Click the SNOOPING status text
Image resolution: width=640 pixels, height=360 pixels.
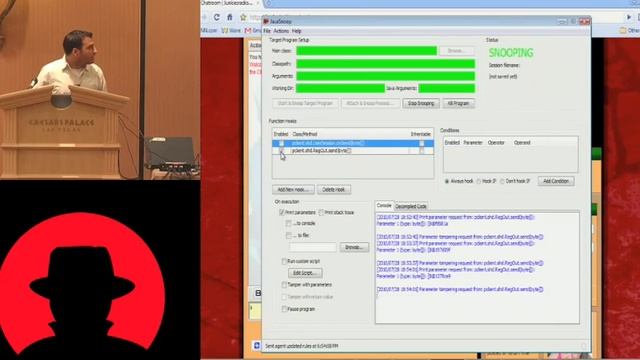[x=511, y=53]
